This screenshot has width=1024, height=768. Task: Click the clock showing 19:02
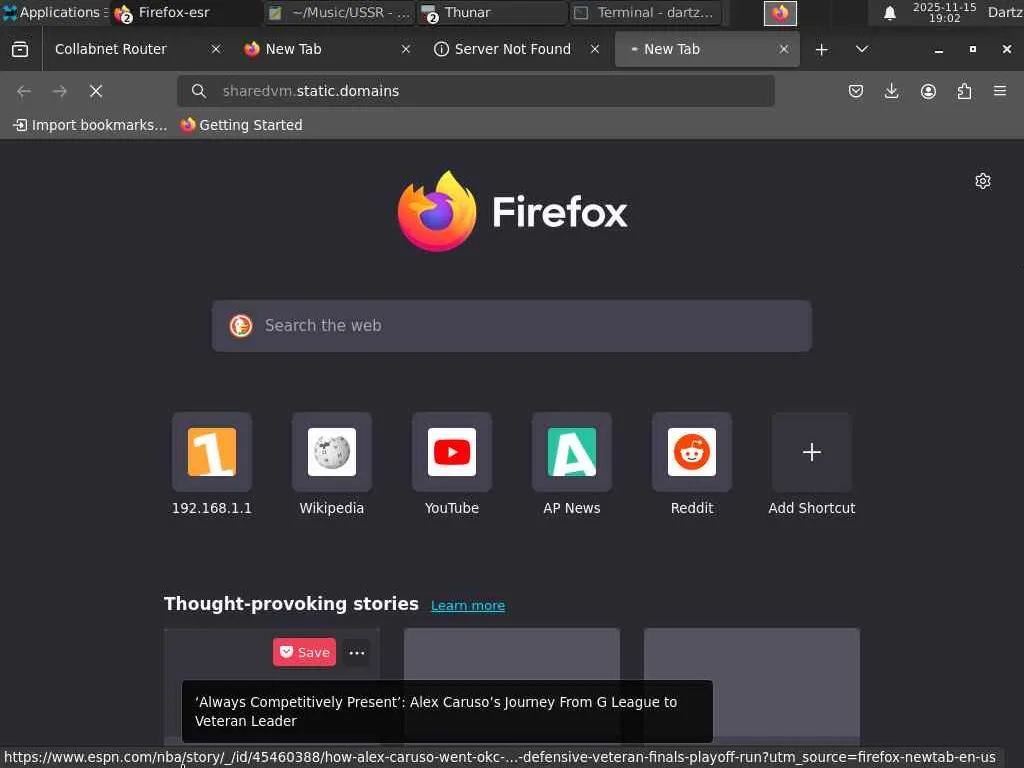pyautogui.click(x=944, y=12)
